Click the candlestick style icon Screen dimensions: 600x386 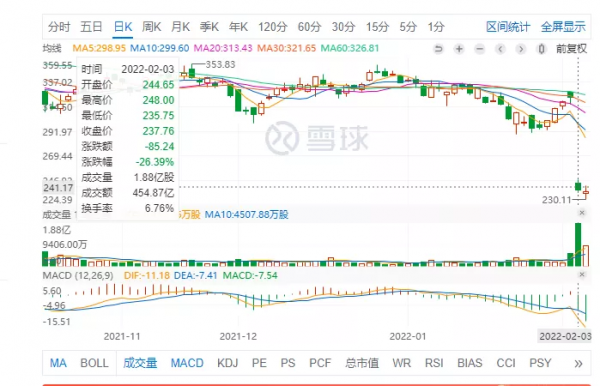(541, 49)
